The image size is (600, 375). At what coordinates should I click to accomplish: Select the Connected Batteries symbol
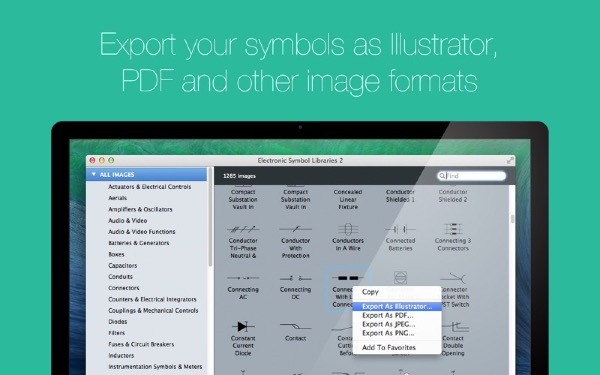click(400, 229)
